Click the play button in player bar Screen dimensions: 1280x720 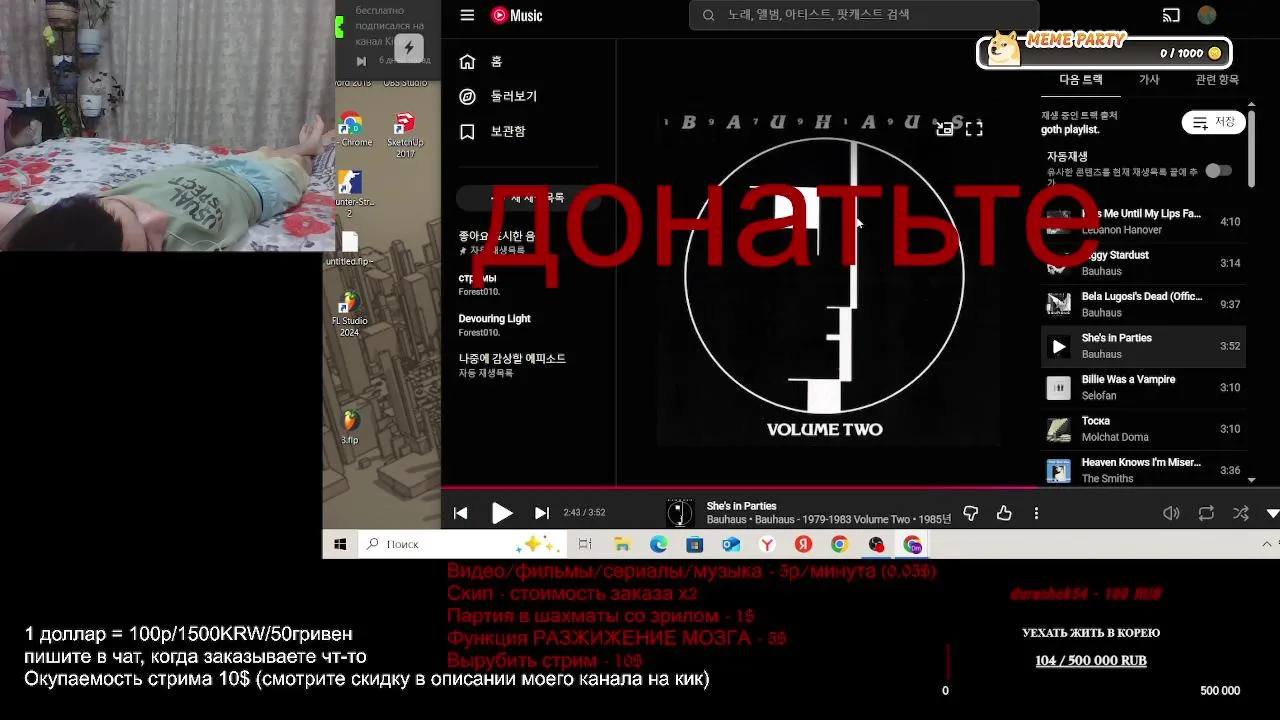click(502, 513)
